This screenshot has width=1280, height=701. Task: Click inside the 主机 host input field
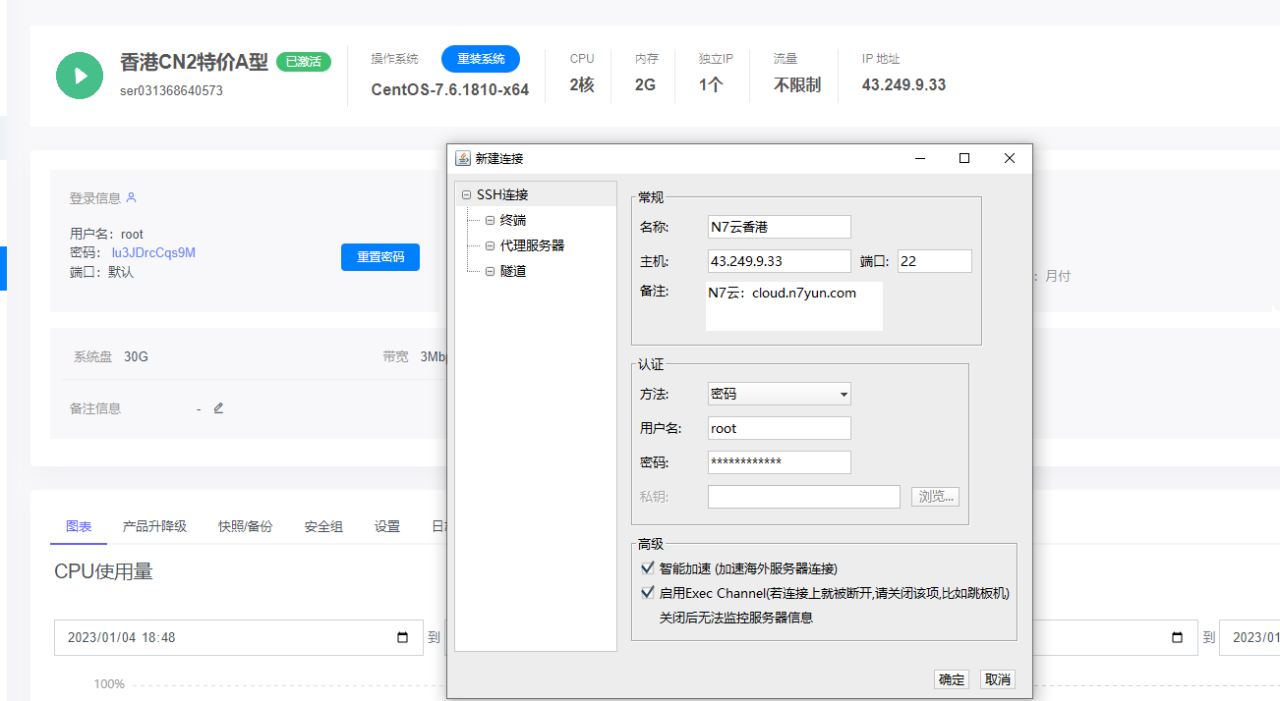coord(778,261)
